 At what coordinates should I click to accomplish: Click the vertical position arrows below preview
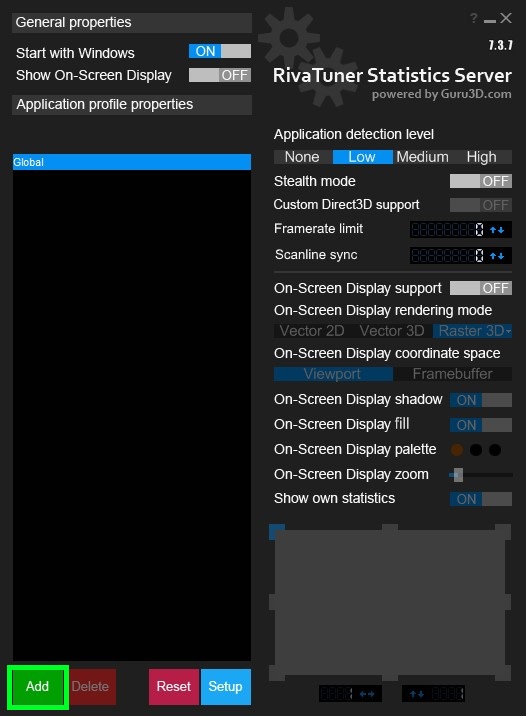coord(416,694)
